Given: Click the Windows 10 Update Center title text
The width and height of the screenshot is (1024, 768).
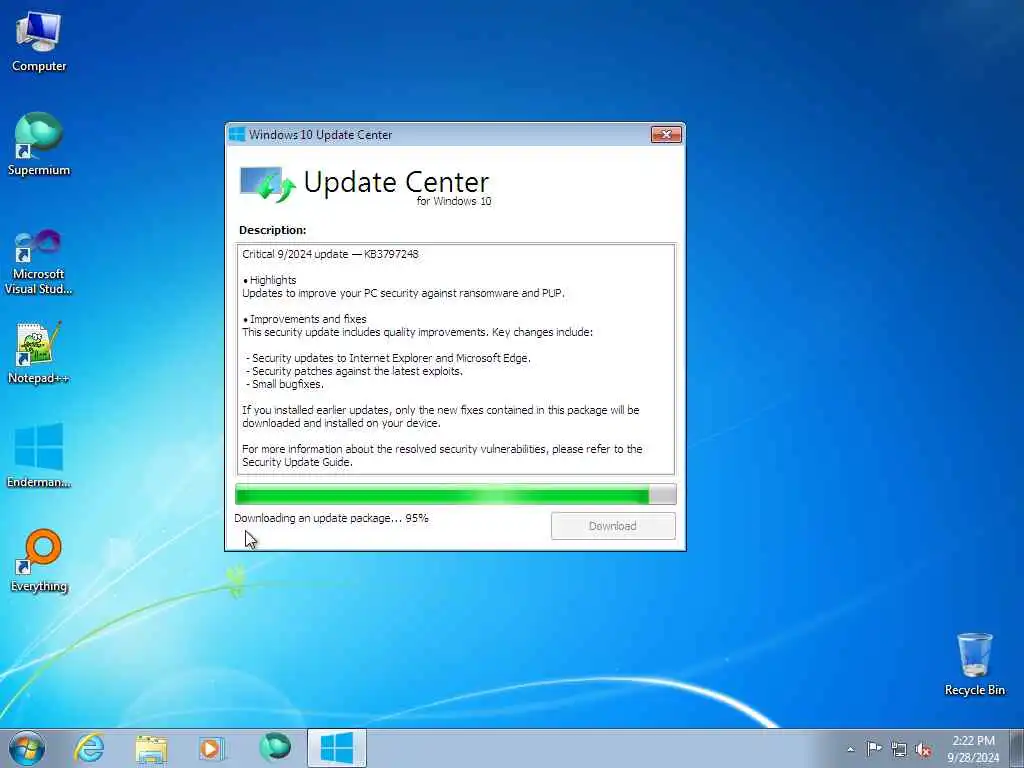Looking at the screenshot, I should [x=320, y=135].
